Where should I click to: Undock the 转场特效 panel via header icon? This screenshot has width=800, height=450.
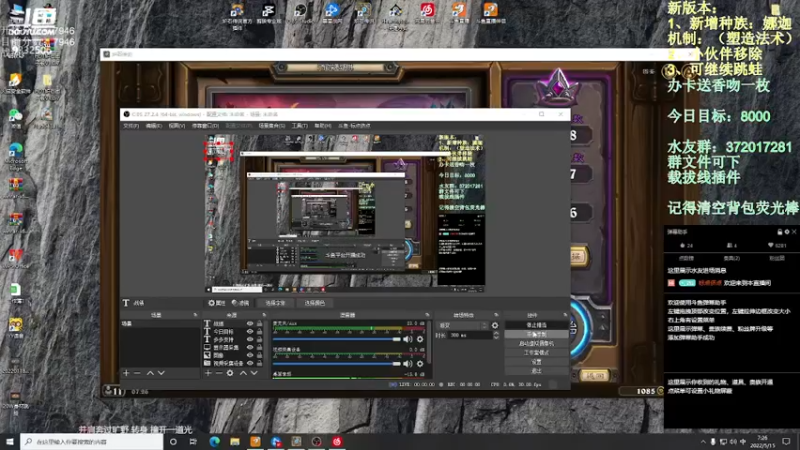coord(496,315)
